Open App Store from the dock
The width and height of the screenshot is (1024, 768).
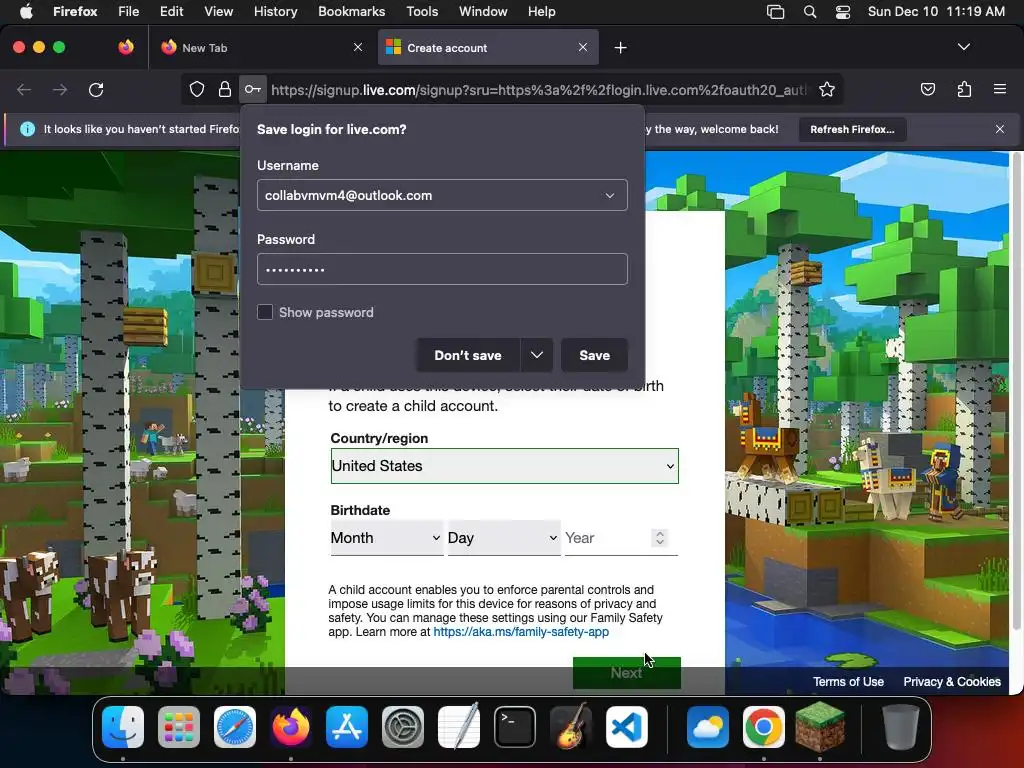point(347,727)
